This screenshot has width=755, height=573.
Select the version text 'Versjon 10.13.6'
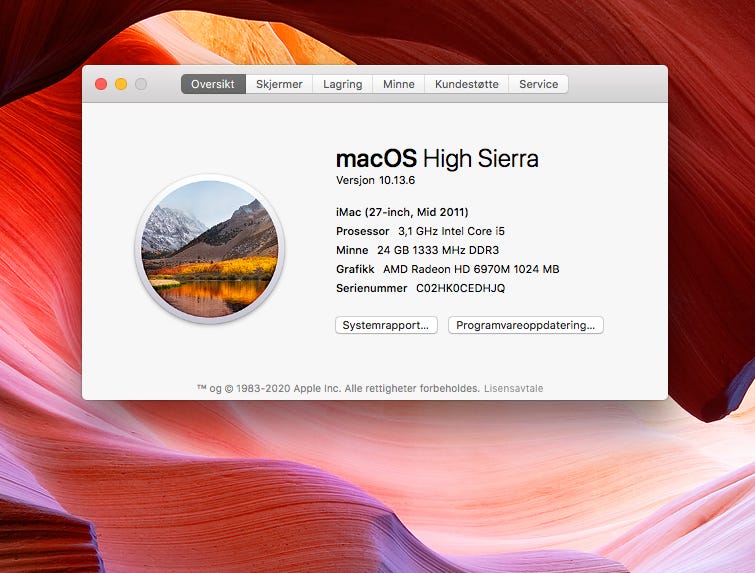376,180
